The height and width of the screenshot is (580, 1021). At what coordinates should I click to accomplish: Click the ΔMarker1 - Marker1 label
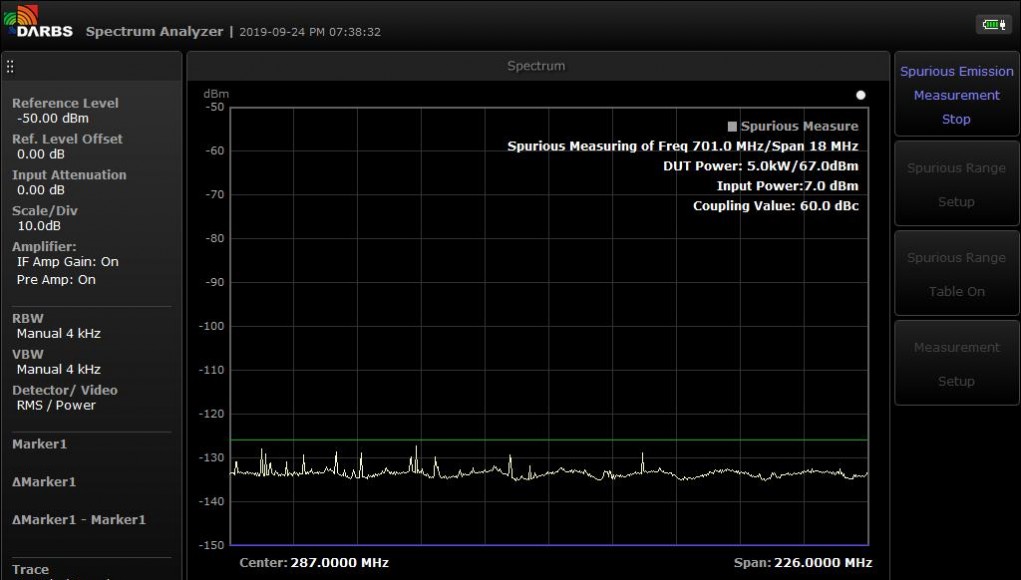pos(79,519)
